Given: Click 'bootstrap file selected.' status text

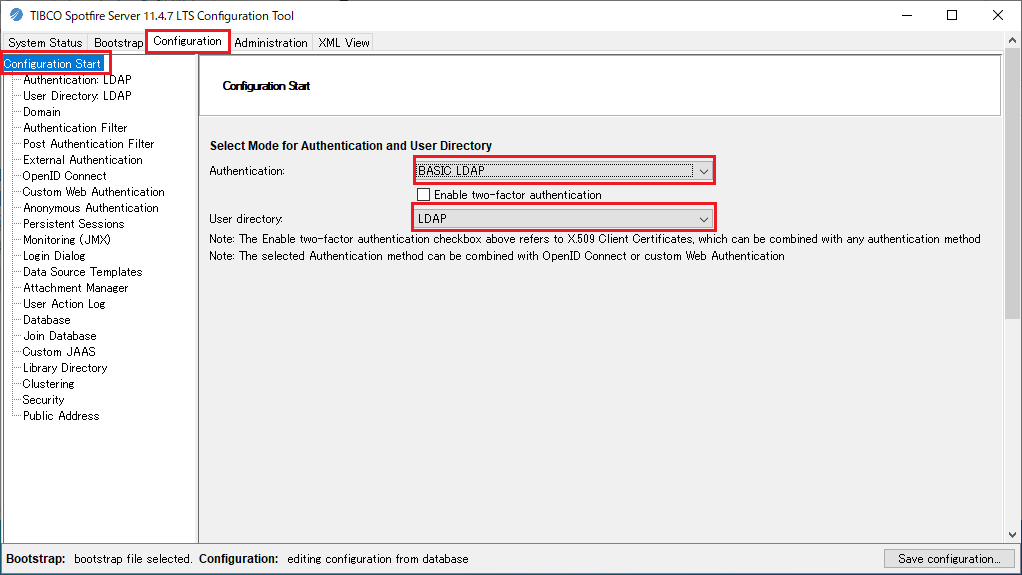Looking at the screenshot, I should point(133,559).
